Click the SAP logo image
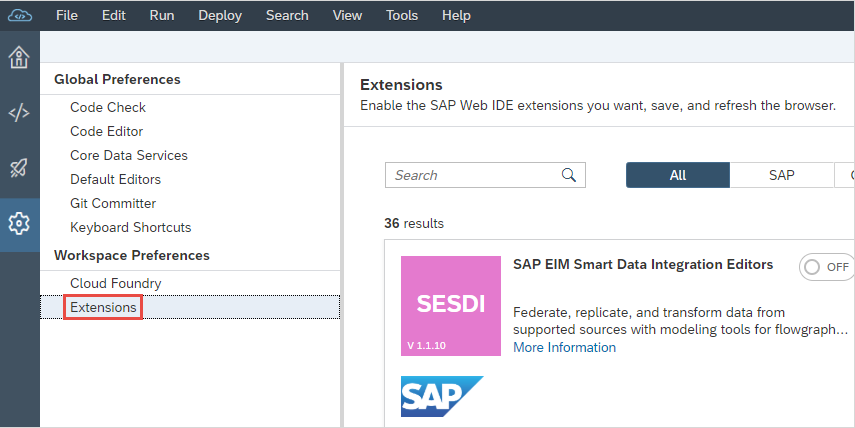Viewport: 855px width, 428px height. [442, 396]
